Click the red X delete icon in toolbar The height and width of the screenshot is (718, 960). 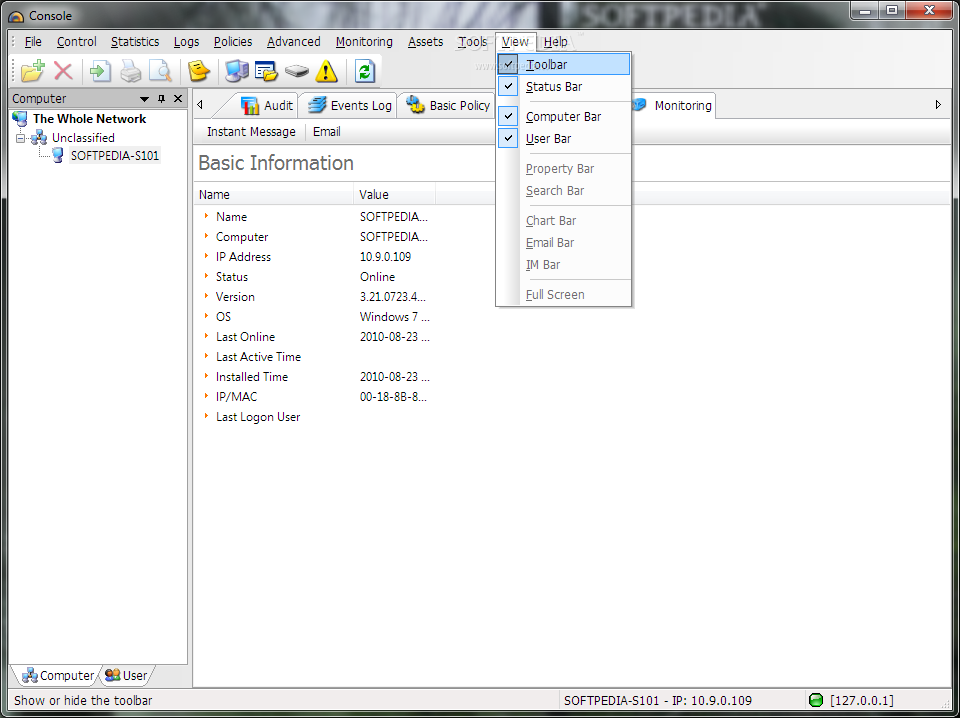pyautogui.click(x=63, y=71)
